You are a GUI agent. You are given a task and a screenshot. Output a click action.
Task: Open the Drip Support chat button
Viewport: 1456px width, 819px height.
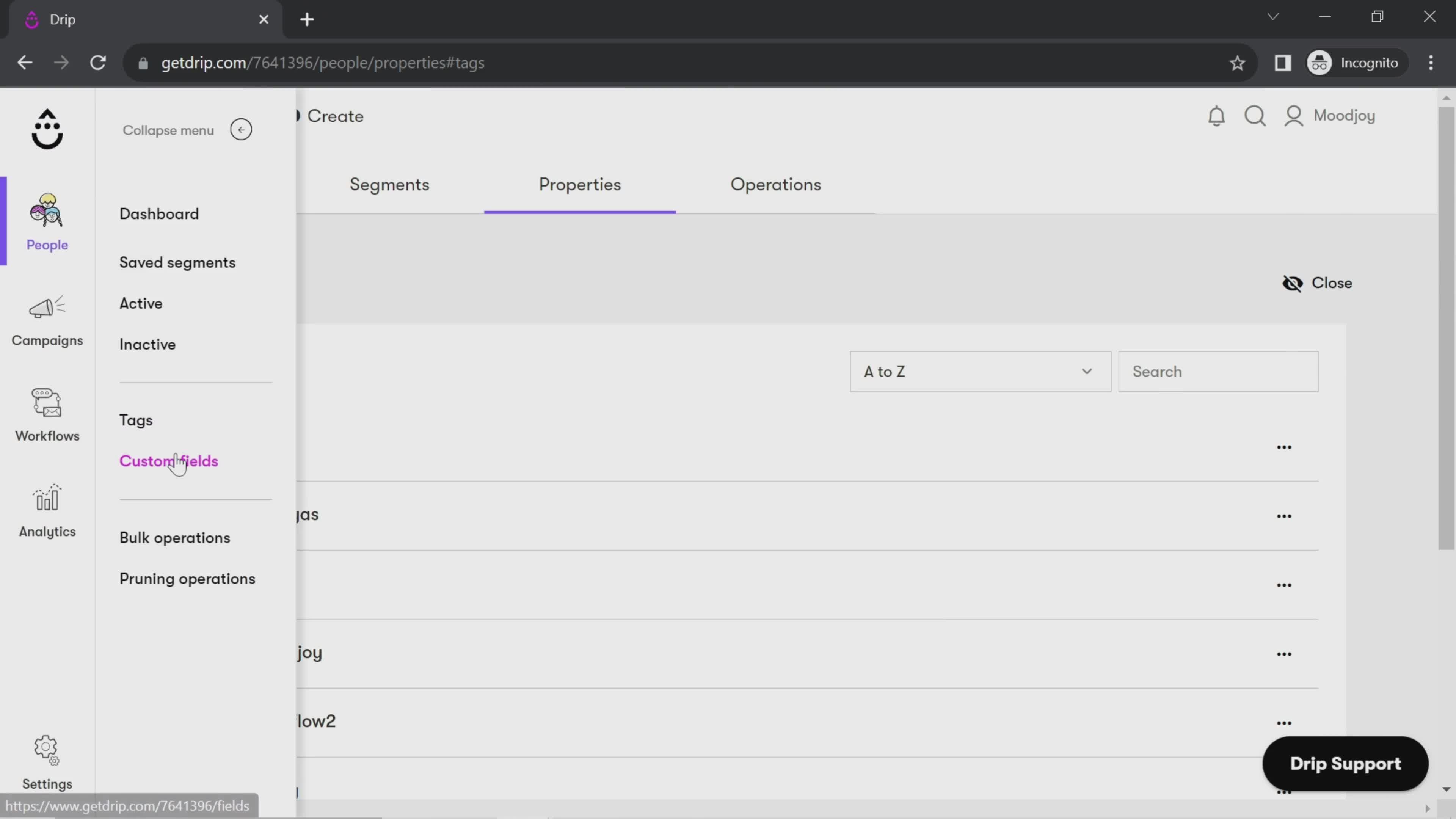pos(1345,764)
